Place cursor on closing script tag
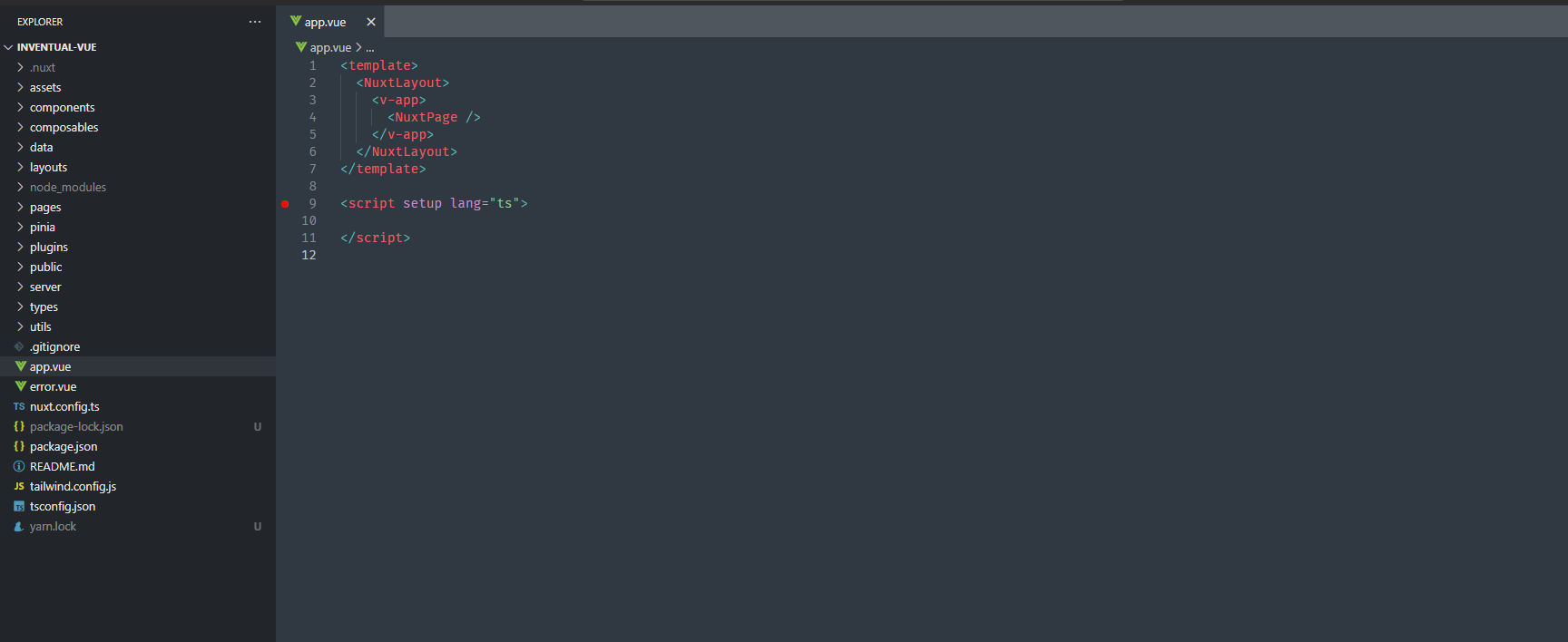 [x=376, y=238]
